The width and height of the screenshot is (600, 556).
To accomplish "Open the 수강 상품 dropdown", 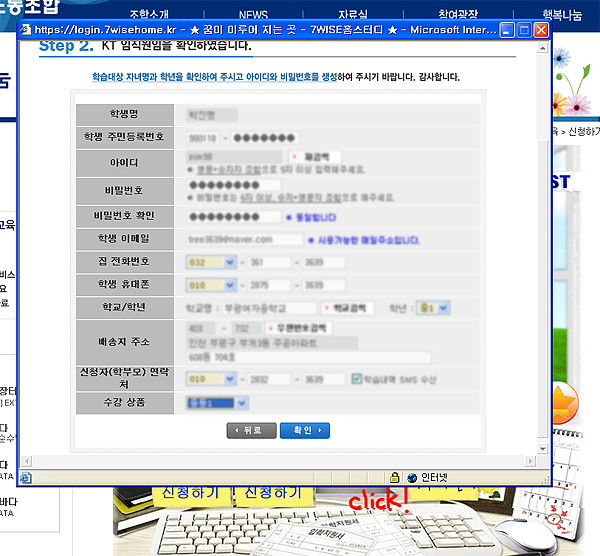I will click(x=240, y=403).
